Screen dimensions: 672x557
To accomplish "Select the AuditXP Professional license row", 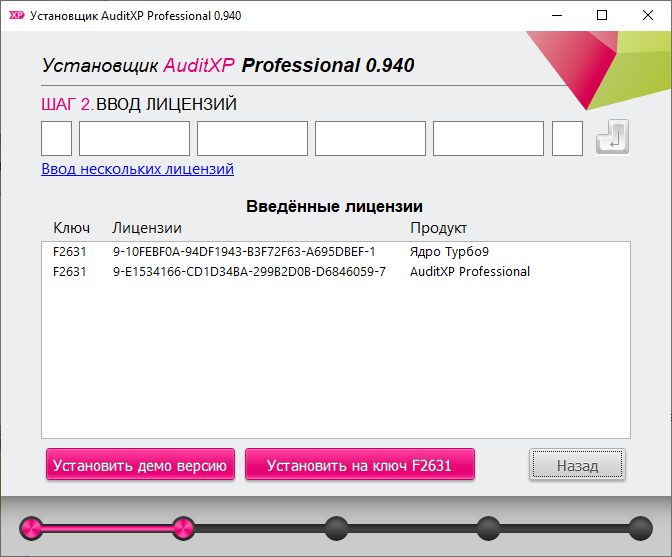I will [x=336, y=272].
